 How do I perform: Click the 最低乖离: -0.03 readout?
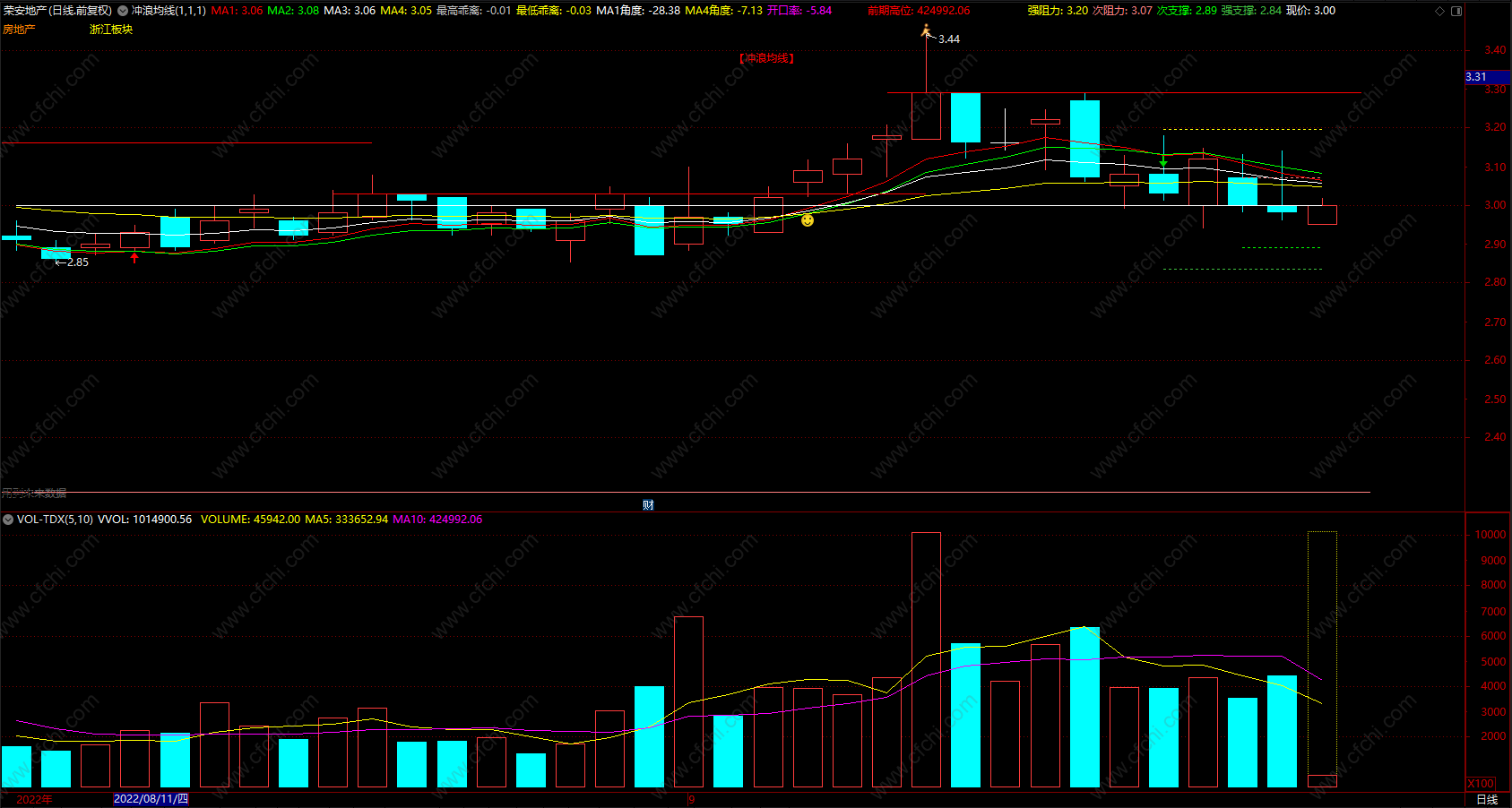(x=554, y=11)
